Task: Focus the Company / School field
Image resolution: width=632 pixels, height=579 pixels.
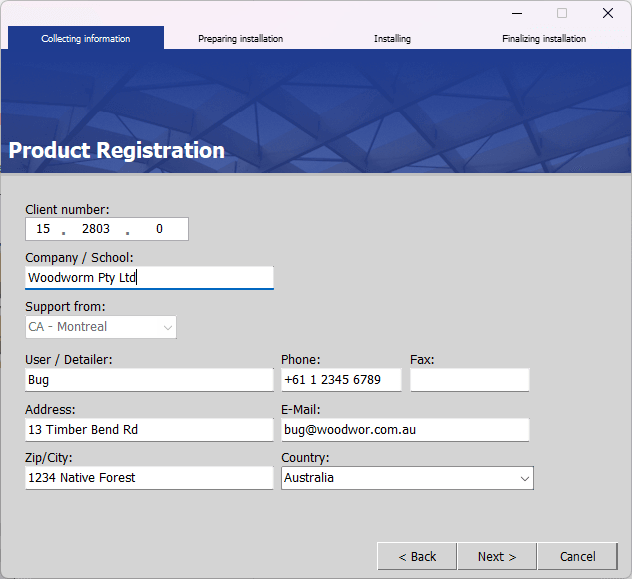Action: (x=149, y=278)
